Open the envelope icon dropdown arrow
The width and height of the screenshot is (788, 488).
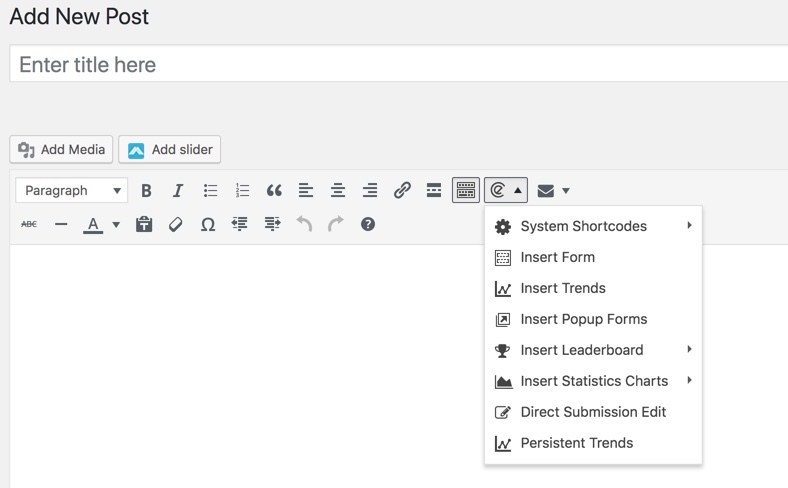[x=566, y=191]
